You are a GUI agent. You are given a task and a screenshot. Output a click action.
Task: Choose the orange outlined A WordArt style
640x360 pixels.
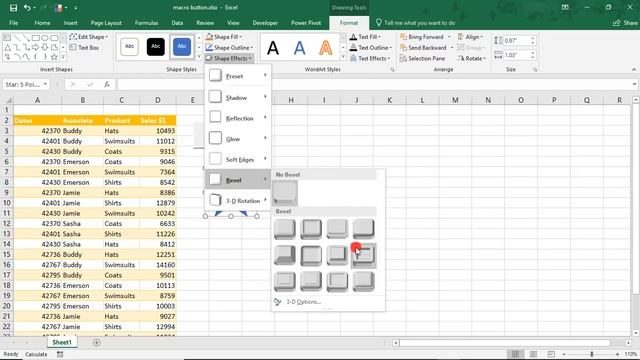(x=326, y=48)
